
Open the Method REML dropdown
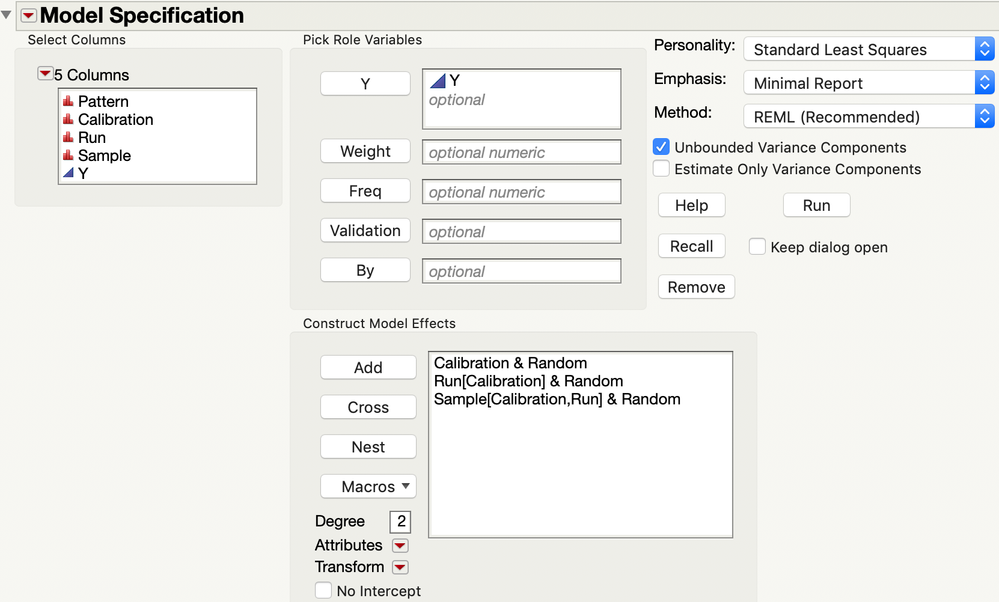pos(867,116)
